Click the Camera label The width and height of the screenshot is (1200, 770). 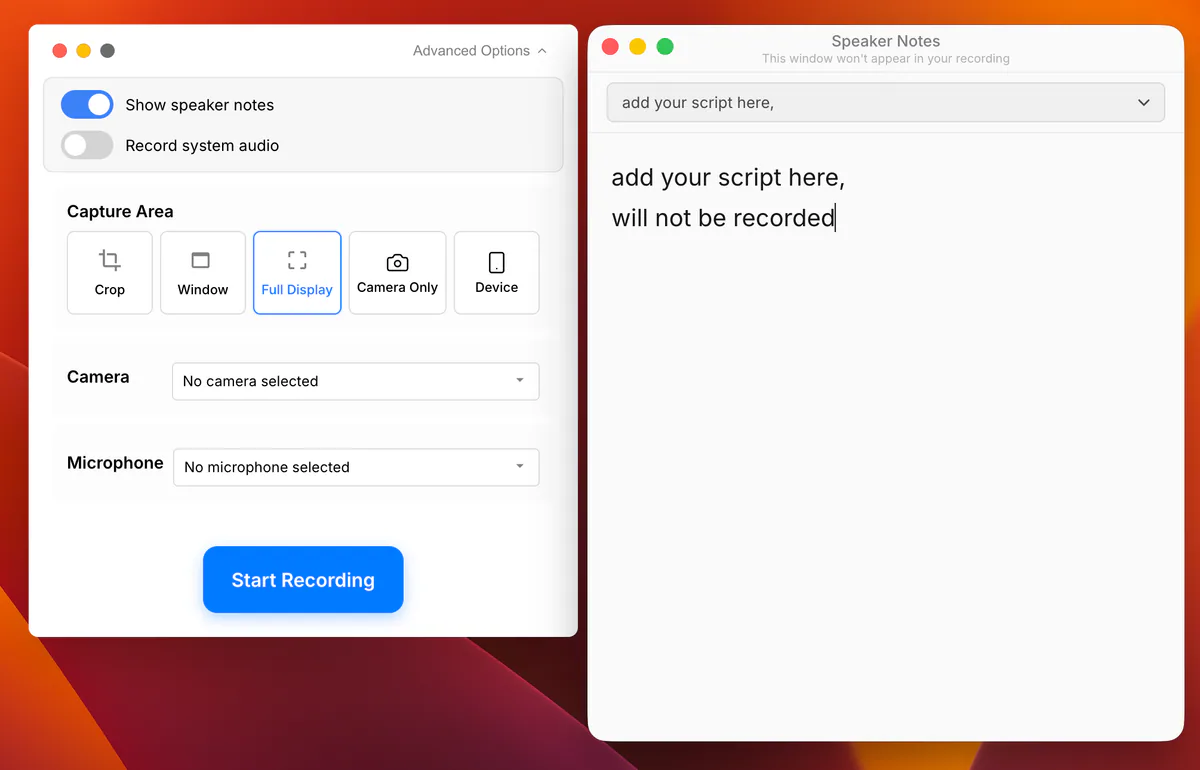click(x=98, y=377)
